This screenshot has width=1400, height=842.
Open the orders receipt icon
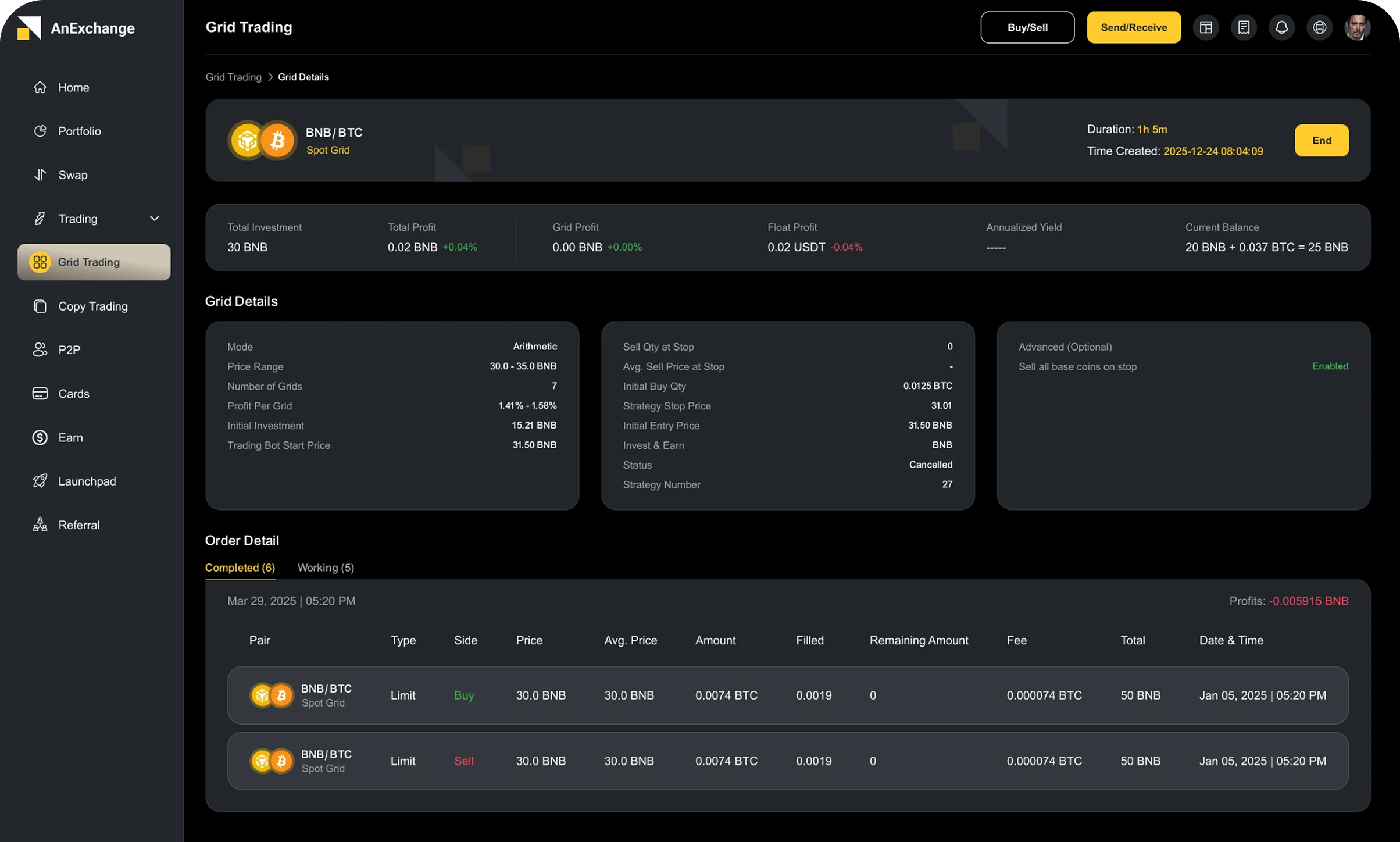pos(1244,27)
